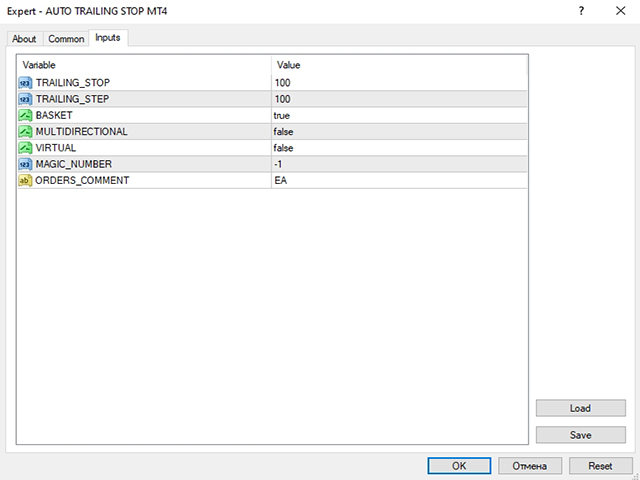Confirm settings with the OK button
Screen dimensions: 640x480
pyautogui.click(x=459, y=466)
